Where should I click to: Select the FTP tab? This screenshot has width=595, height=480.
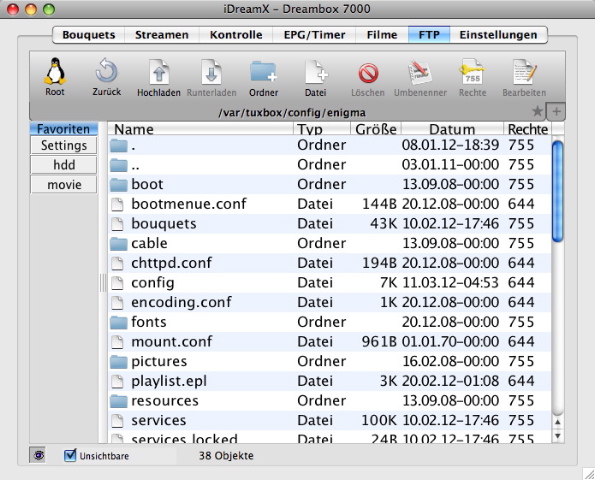click(429, 35)
